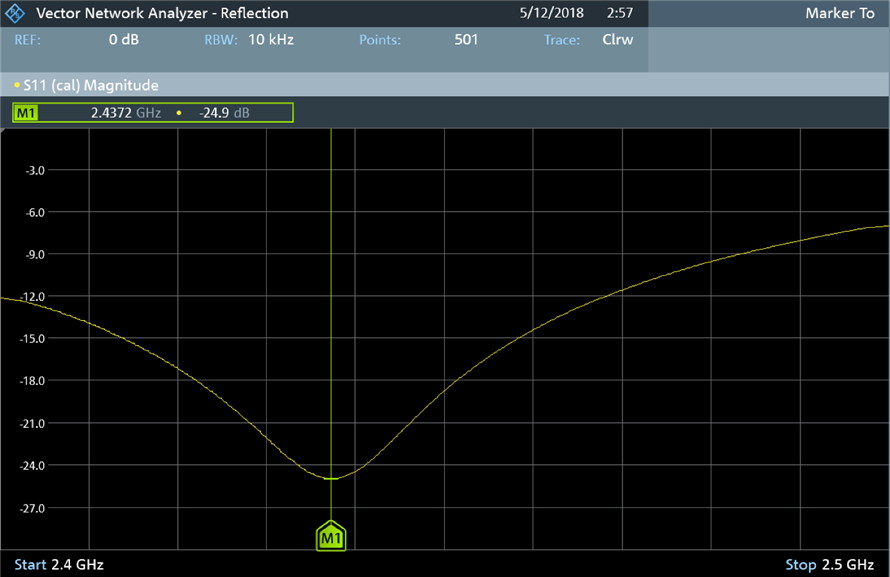Select the S11 (cal) Magnitude trace header
This screenshot has height=577, width=890.
445,85
